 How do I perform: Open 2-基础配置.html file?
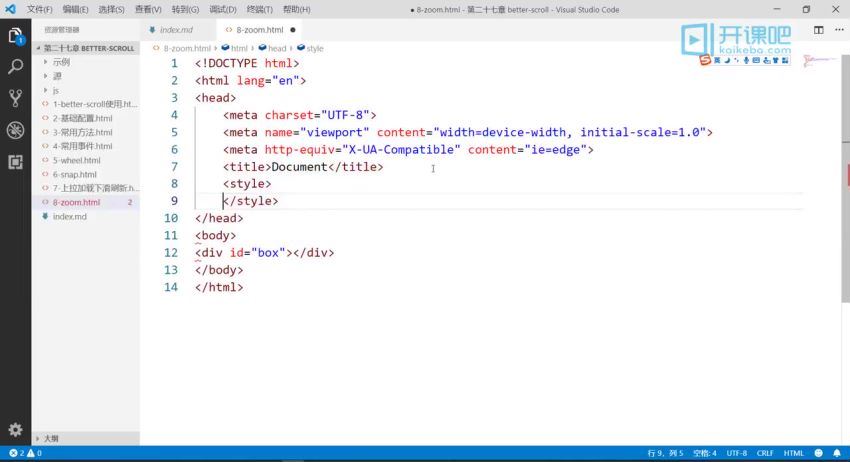[x=82, y=118]
